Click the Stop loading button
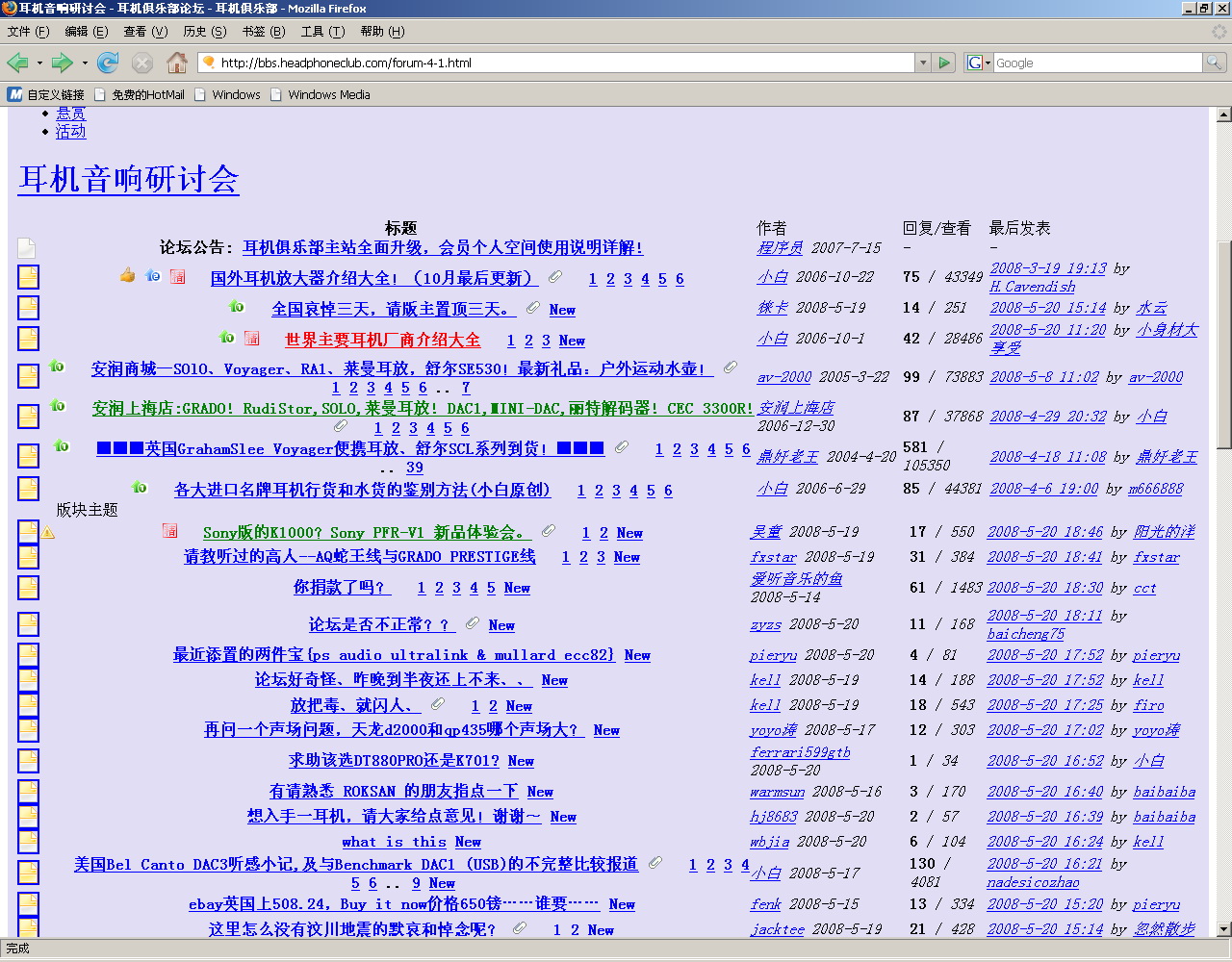The height and width of the screenshot is (962, 1232). click(142, 63)
